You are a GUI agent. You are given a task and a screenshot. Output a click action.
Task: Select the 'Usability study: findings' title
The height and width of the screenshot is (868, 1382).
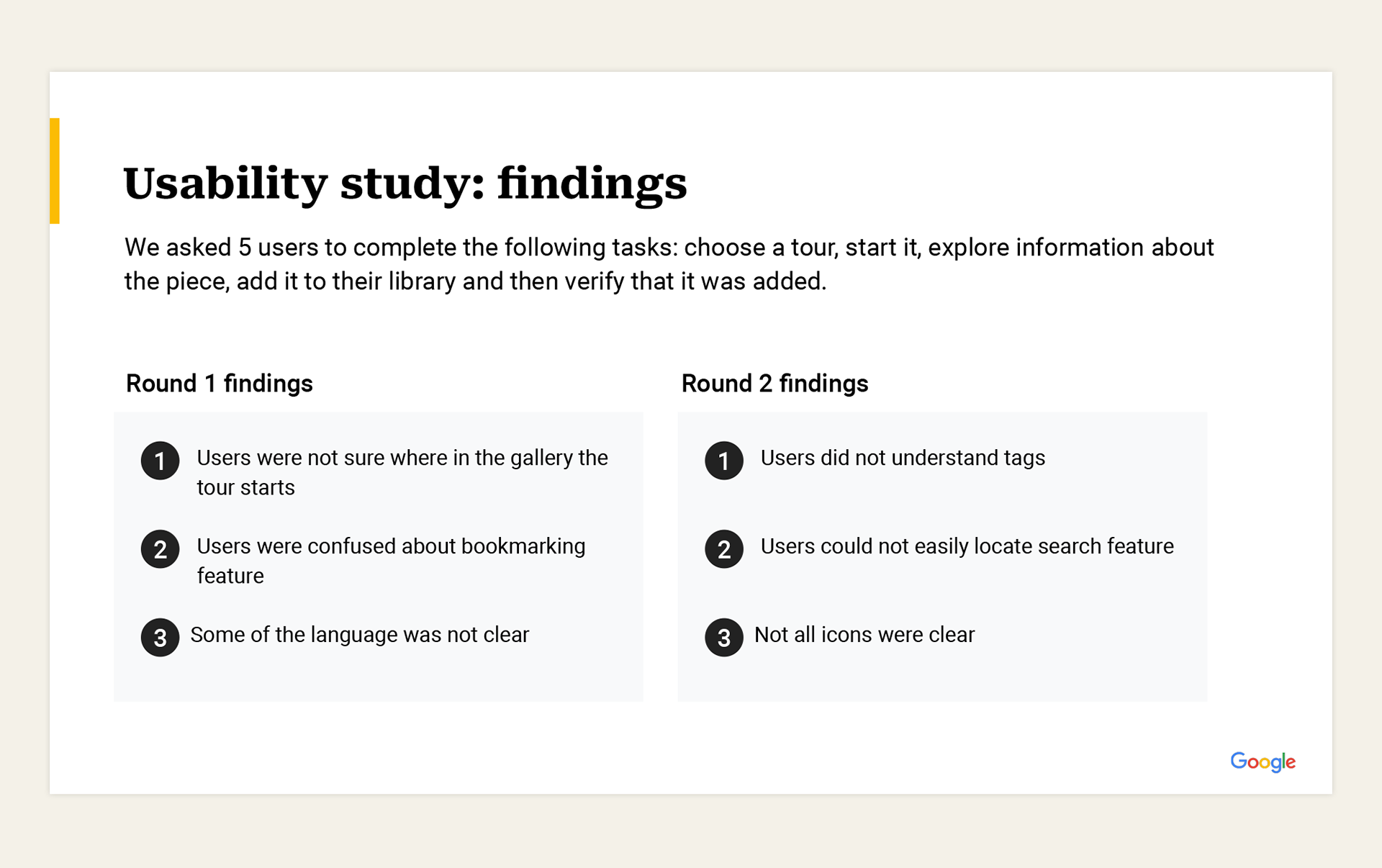pos(405,184)
